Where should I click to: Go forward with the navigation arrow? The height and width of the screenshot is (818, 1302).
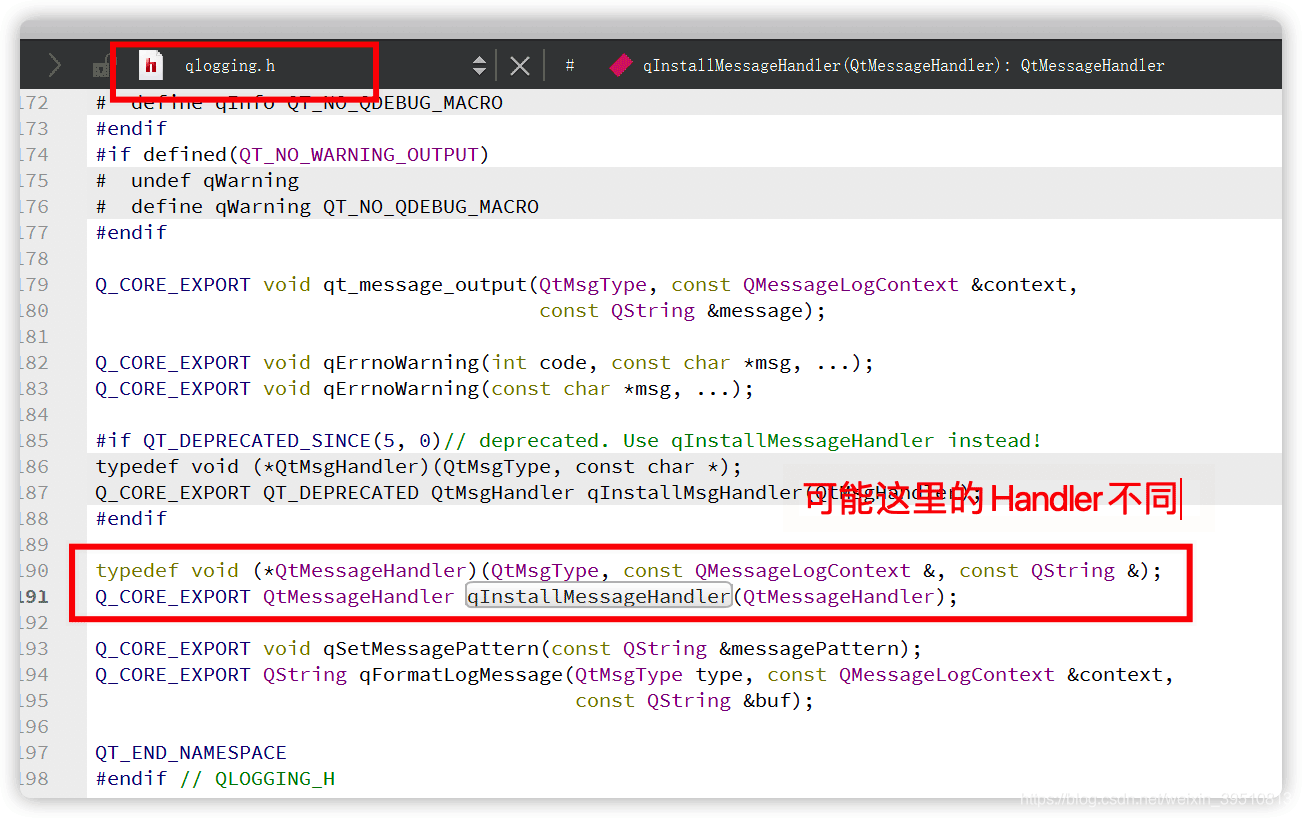point(54,66)
